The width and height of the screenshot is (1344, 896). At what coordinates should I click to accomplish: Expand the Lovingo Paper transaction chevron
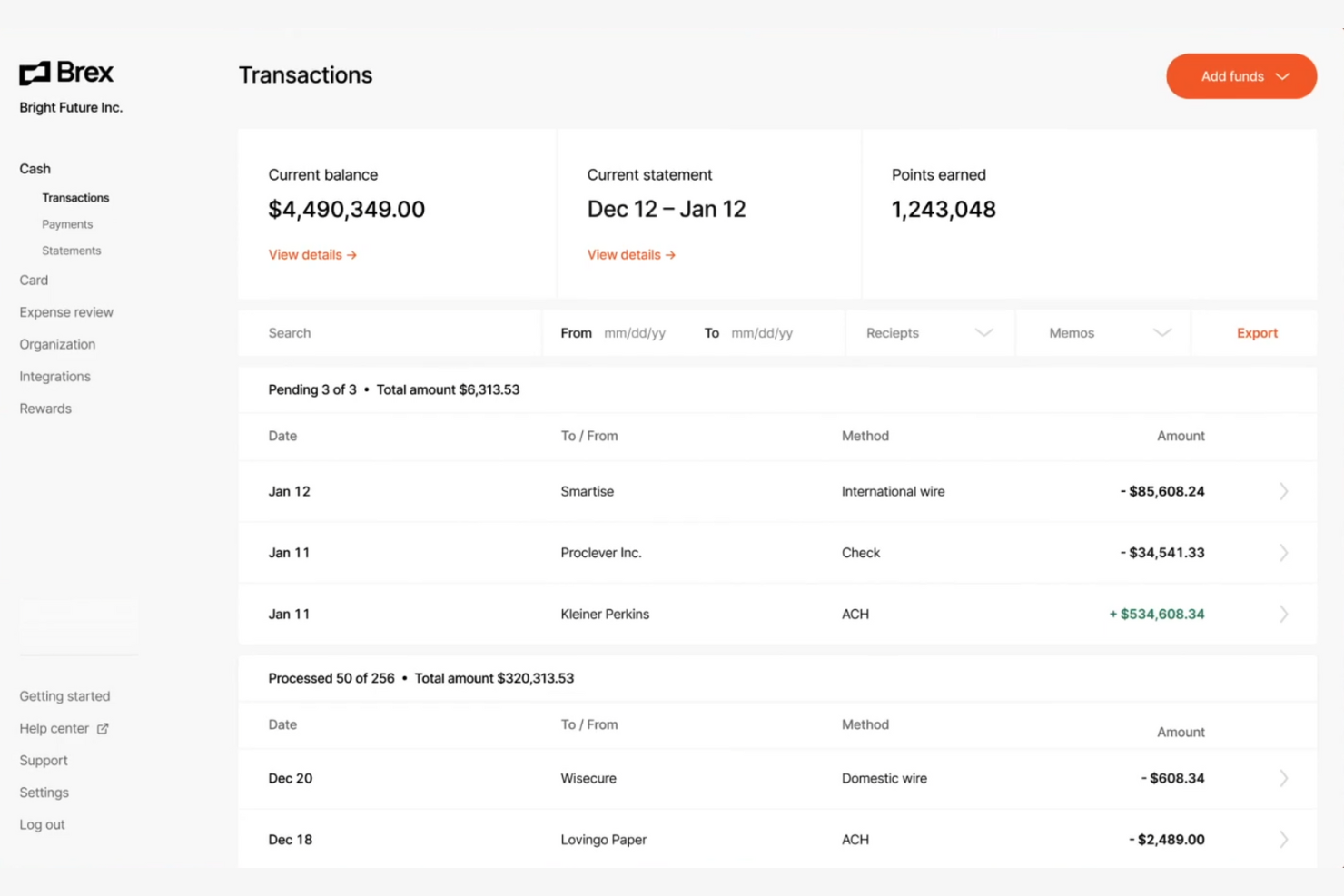[x=1282, y=839]
